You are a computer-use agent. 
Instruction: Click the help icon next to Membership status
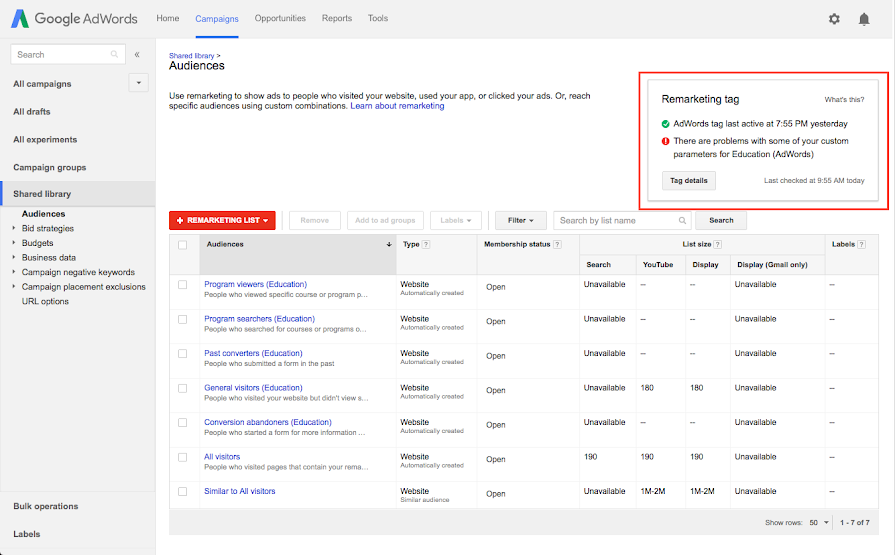557,244
